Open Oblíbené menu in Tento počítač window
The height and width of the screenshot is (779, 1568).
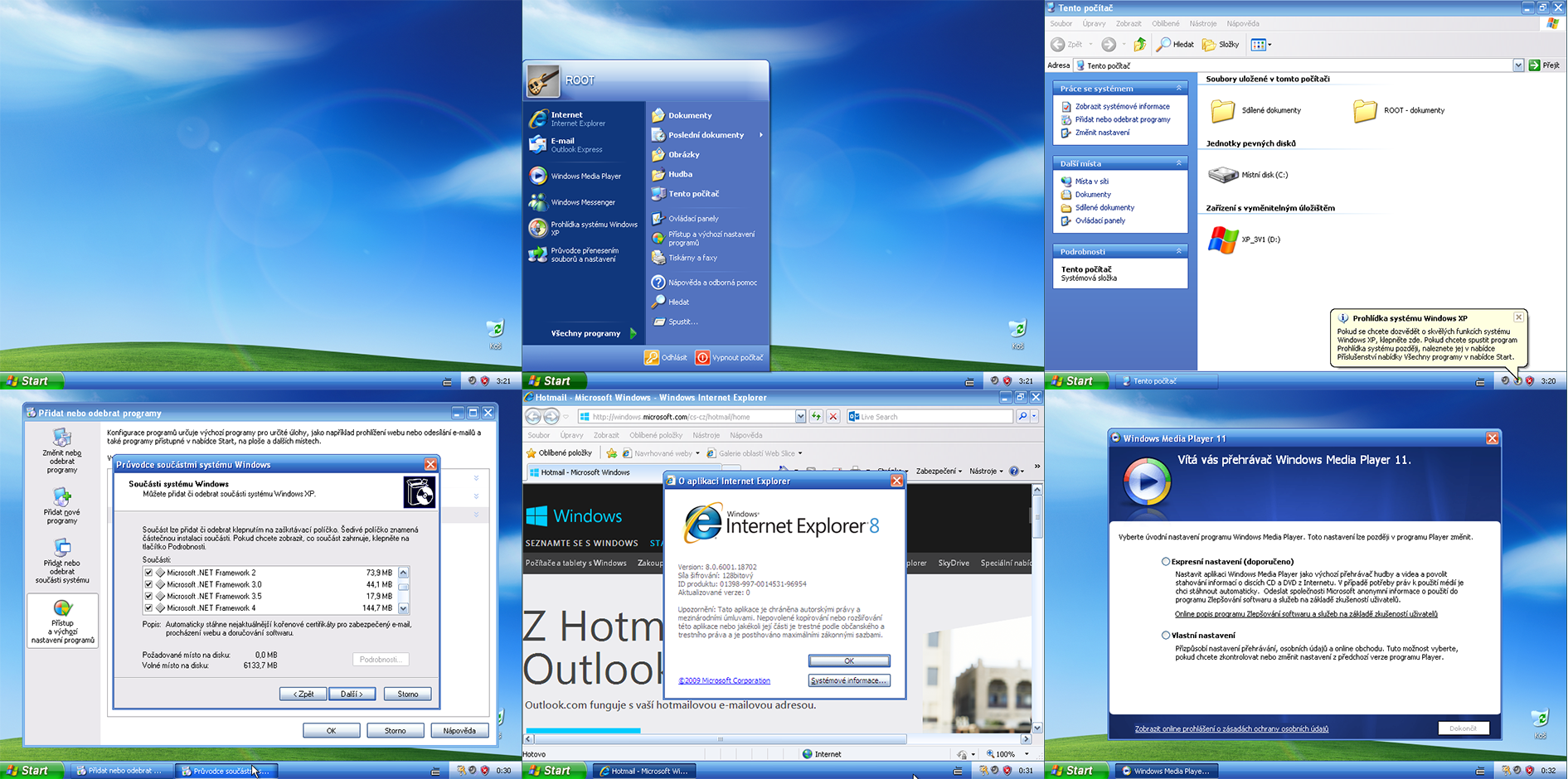tap(1165, 23)
